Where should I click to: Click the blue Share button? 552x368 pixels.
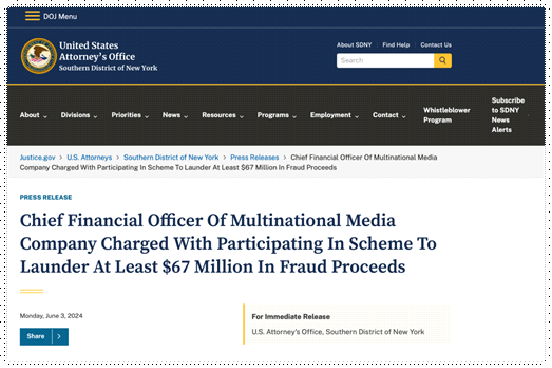[36, 337]
